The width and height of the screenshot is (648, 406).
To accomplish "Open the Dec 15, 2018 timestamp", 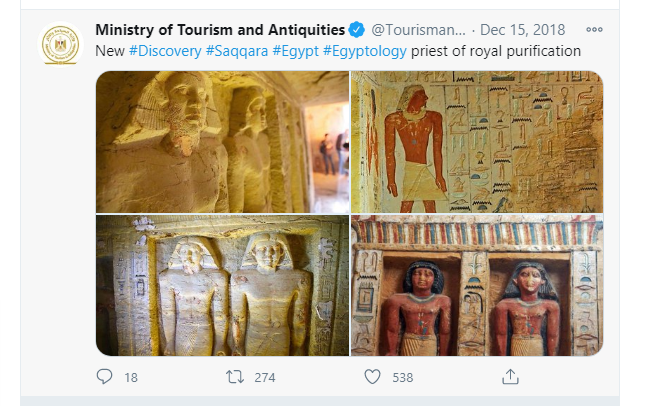I will (522, 30).
